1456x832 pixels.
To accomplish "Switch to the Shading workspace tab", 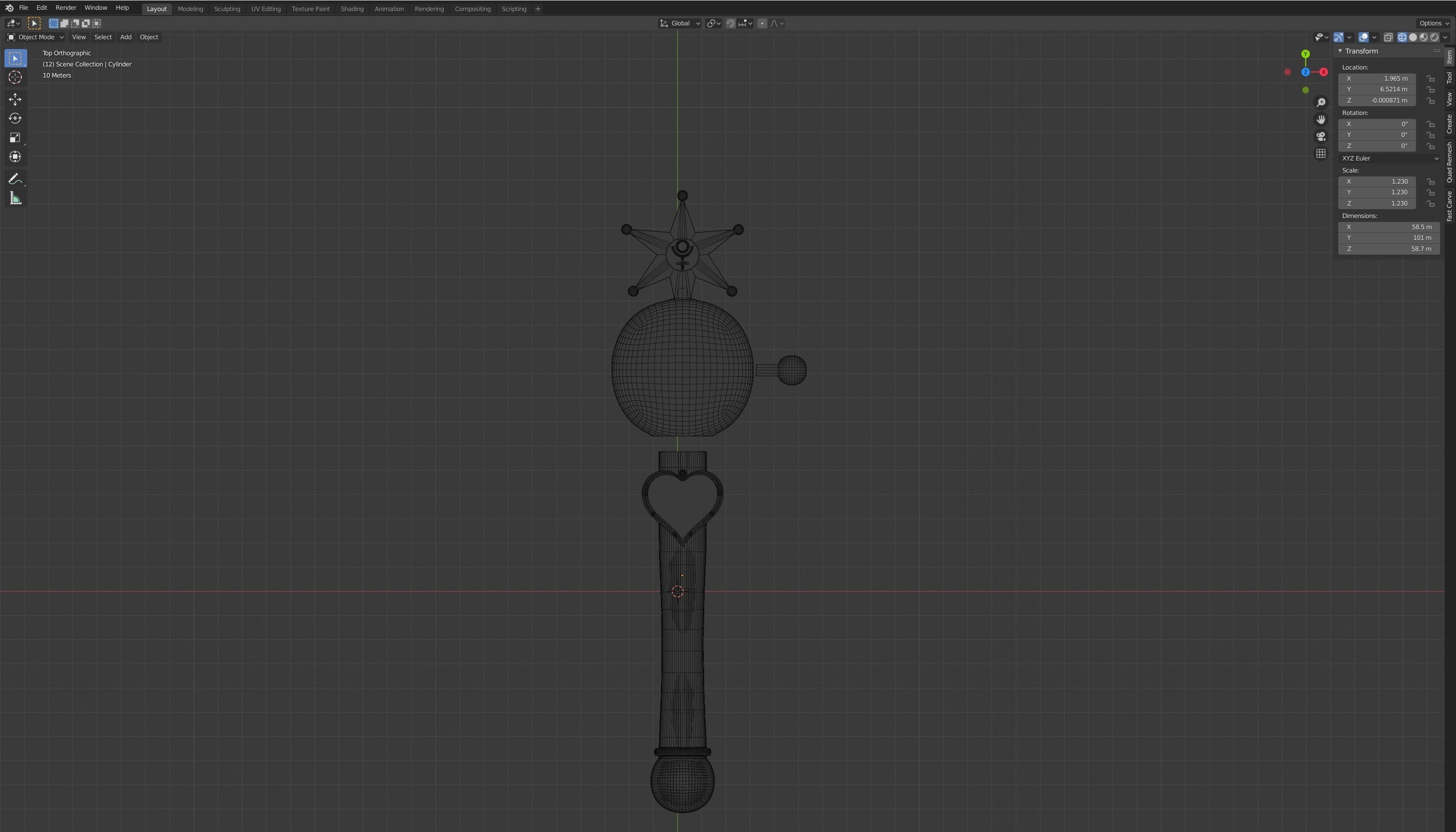I will tap(352, 8).
